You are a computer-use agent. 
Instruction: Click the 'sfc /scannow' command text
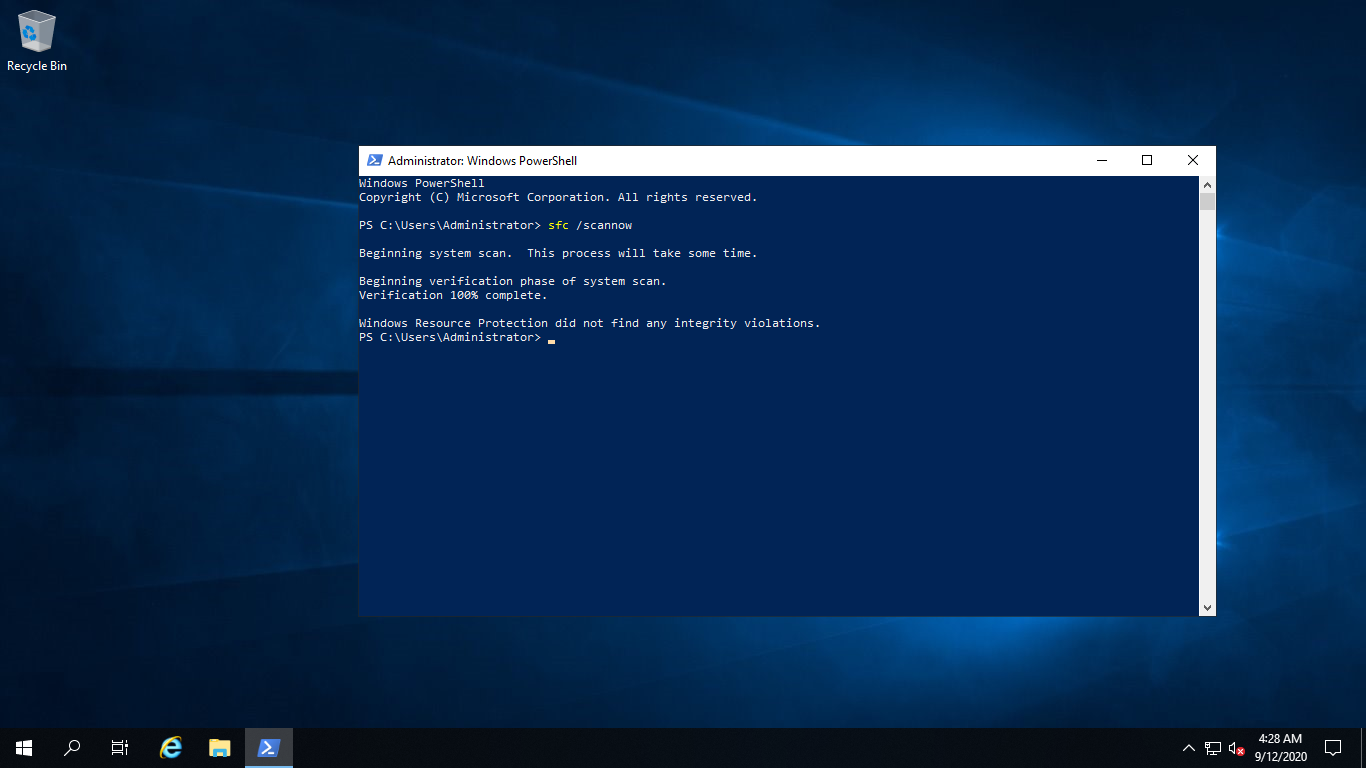pyautogui.click(x=590, y=225)
